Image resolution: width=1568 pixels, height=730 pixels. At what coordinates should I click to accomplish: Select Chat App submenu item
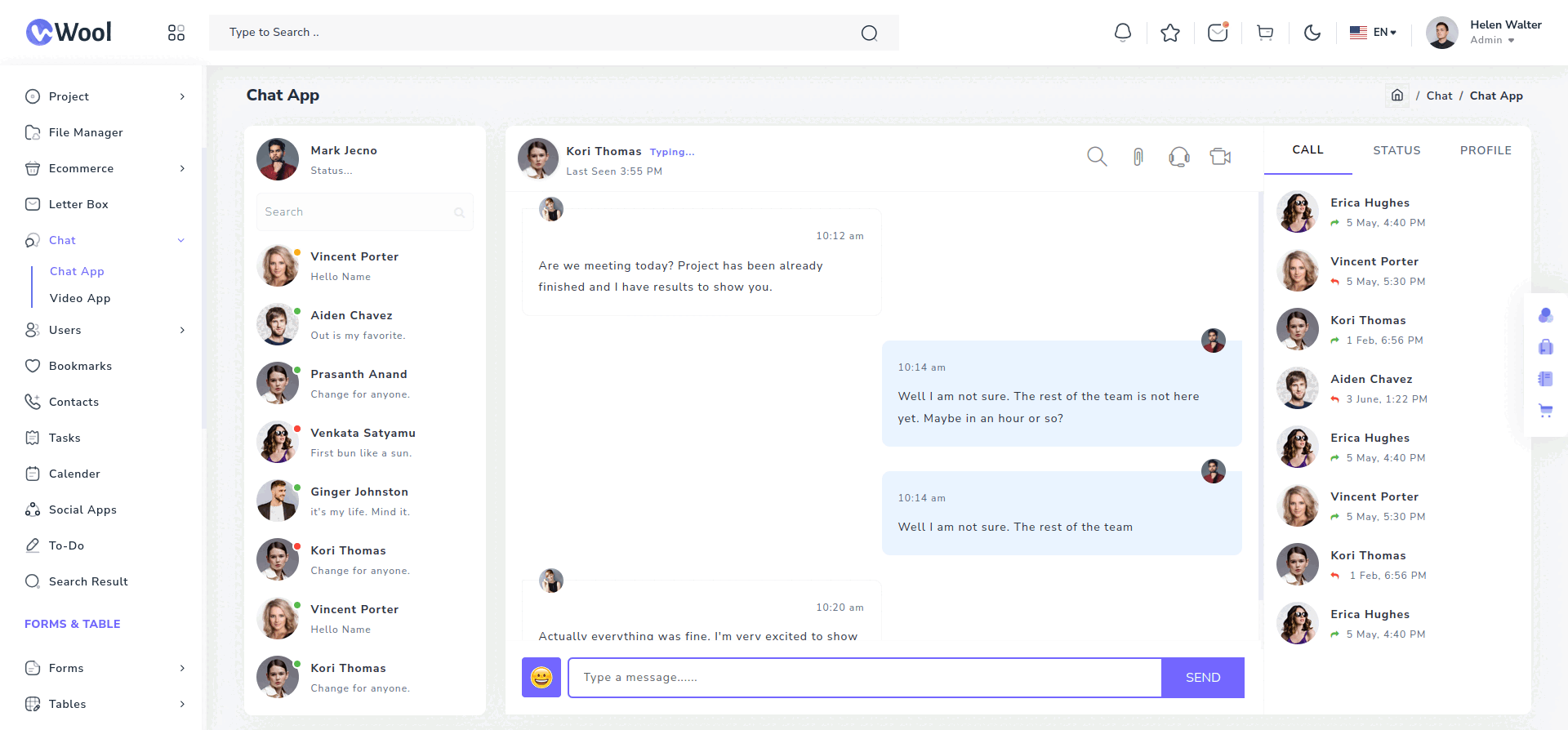tap(77, 271)
